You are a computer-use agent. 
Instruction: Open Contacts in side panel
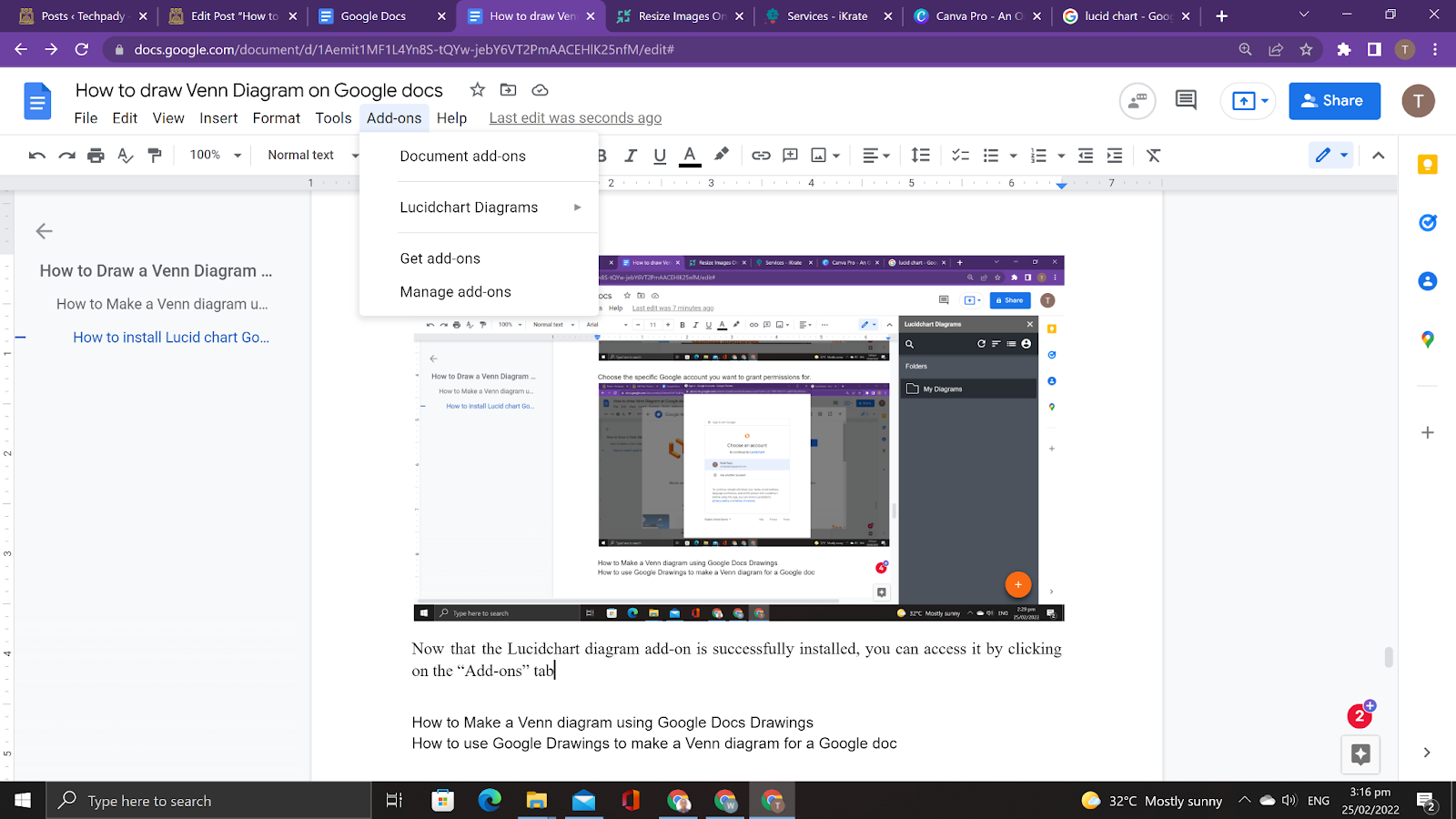pyautogui.click(x=1427, y=281)
